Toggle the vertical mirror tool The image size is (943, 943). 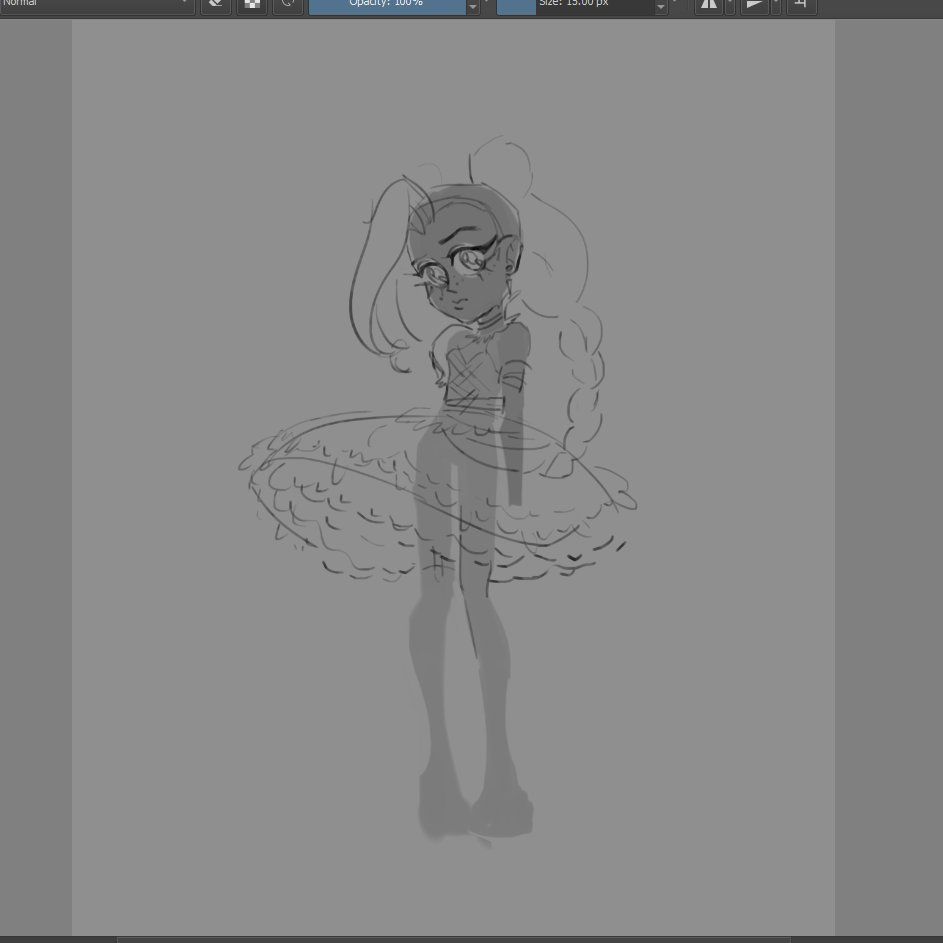click(x=755, y=5)
